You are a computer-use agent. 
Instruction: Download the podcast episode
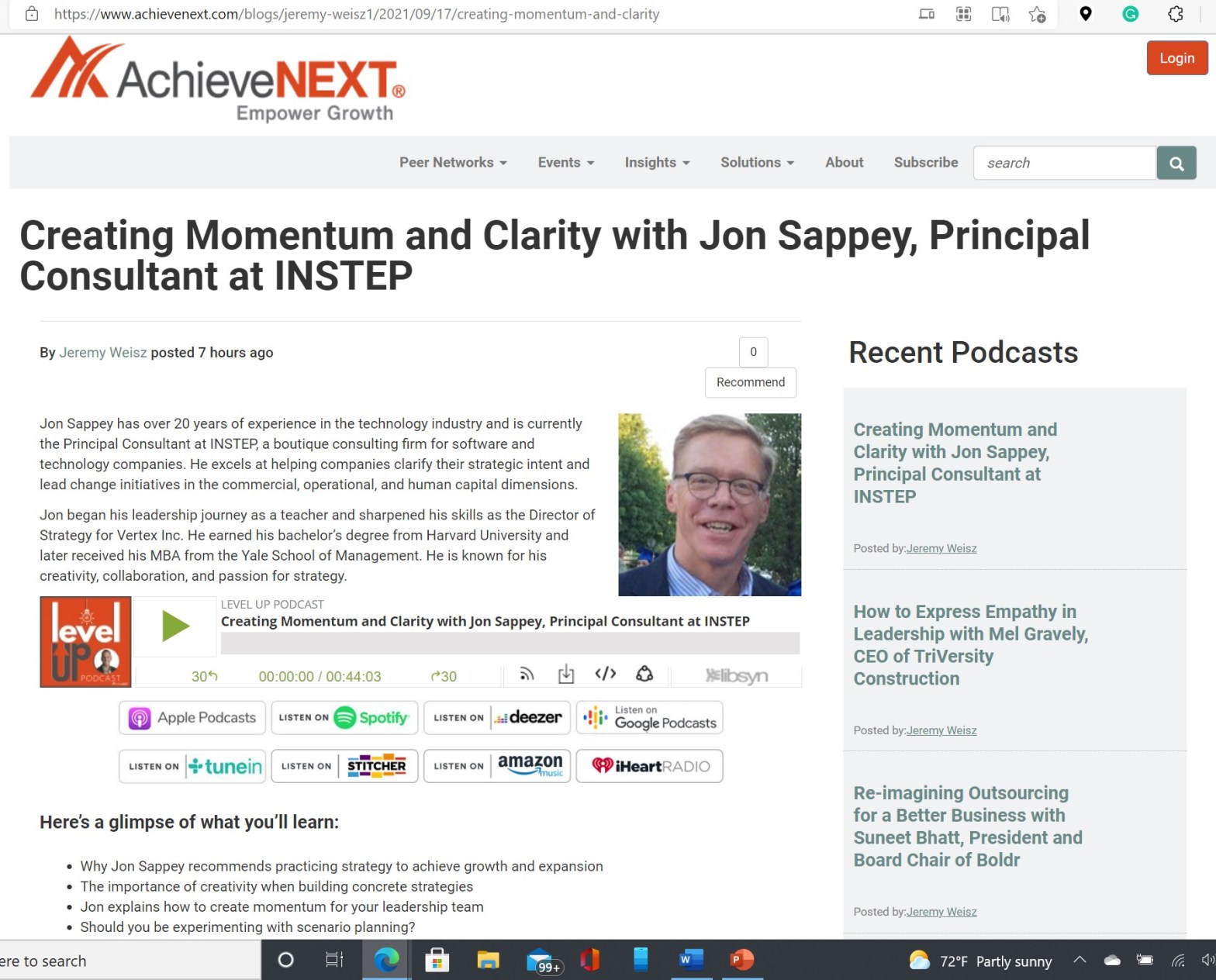566,675
